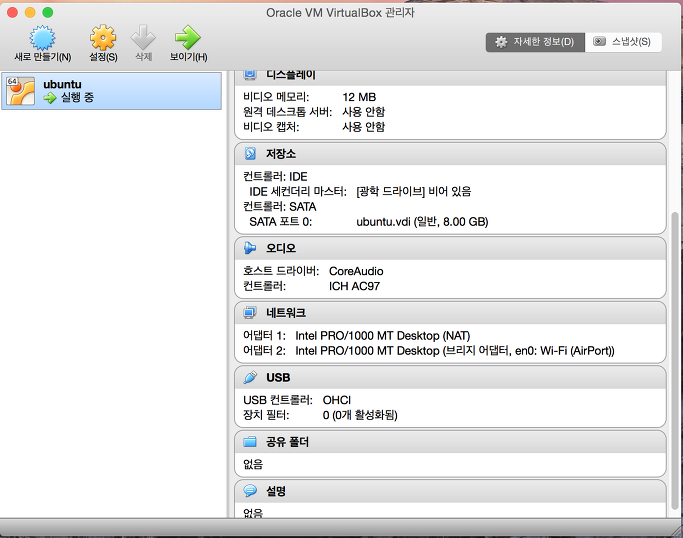This screenshot has width=683, height=538.
Task: Click the details pane vertical scrollbar
Action: 675,360
